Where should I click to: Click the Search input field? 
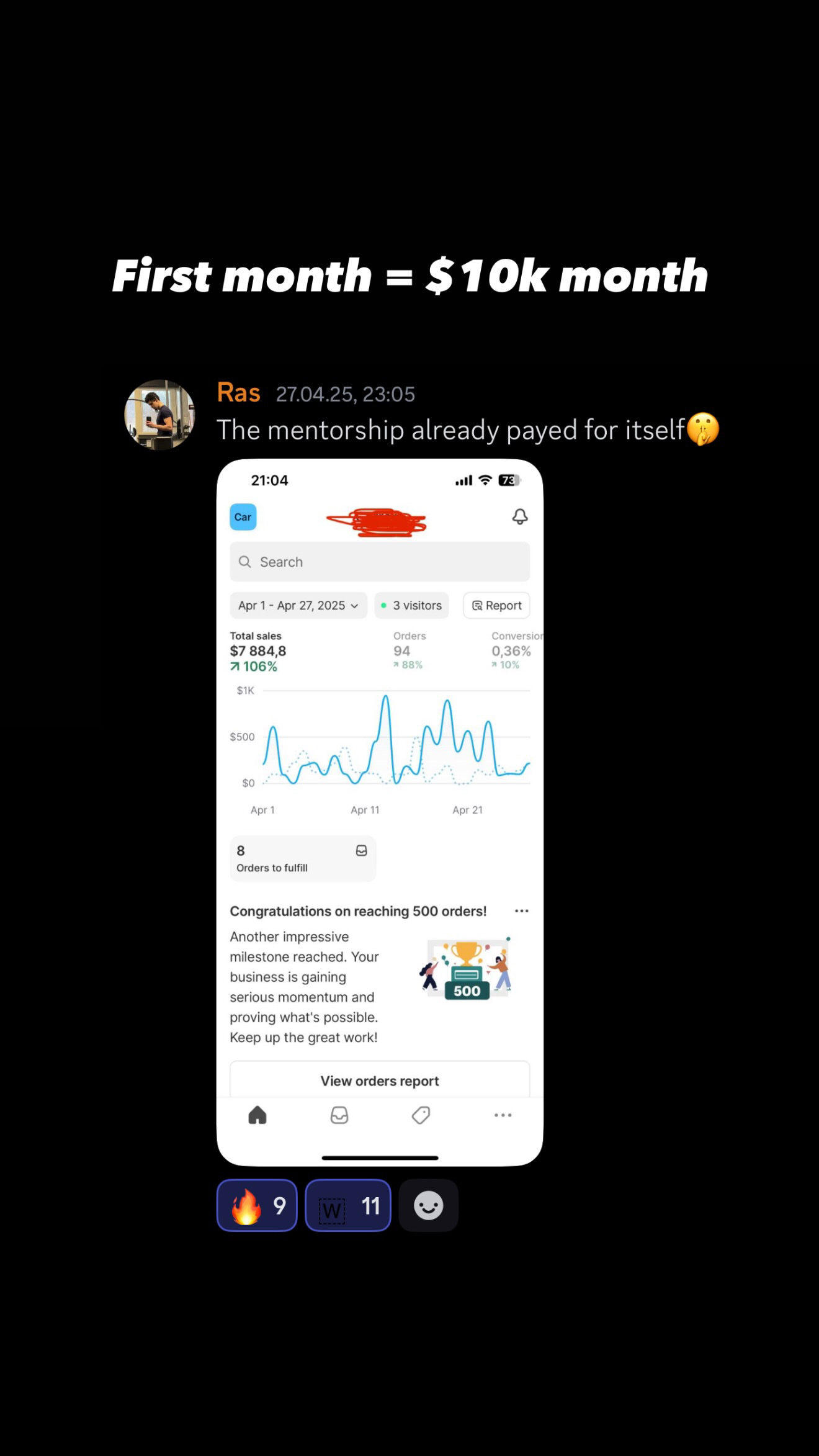pos(380,562)
